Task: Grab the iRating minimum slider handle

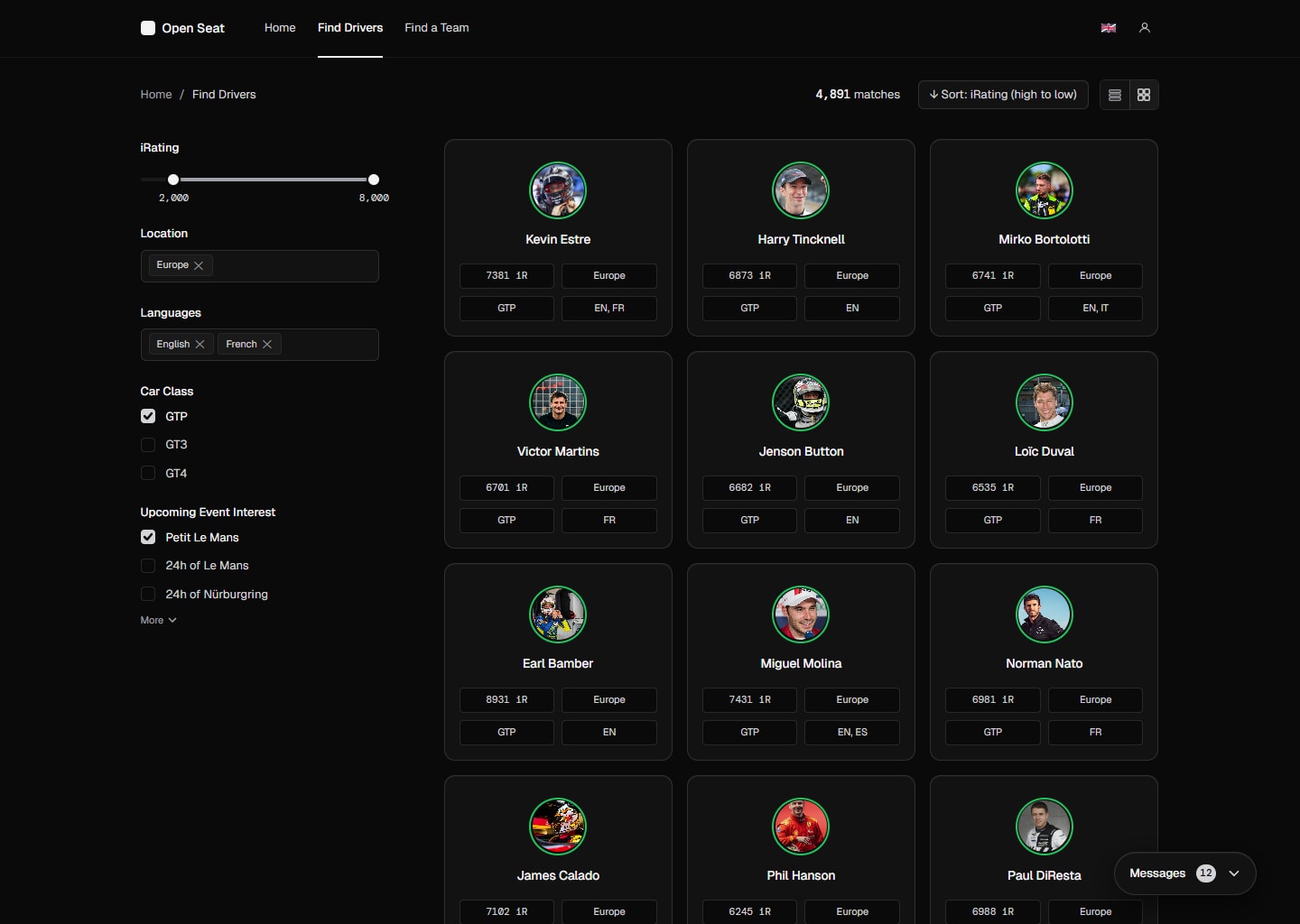Action: tap(173, 180)
